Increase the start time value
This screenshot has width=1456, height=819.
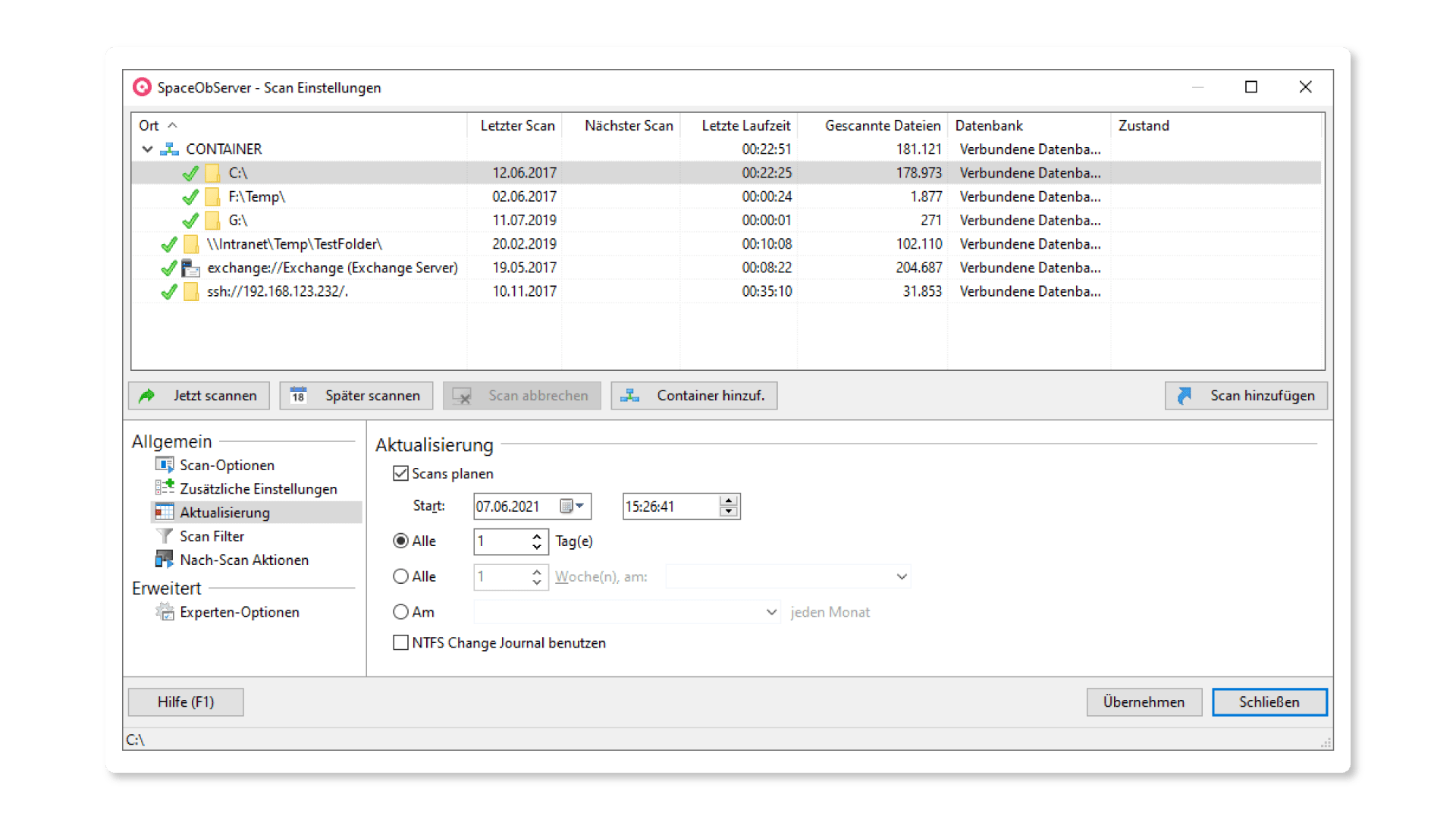729,500
